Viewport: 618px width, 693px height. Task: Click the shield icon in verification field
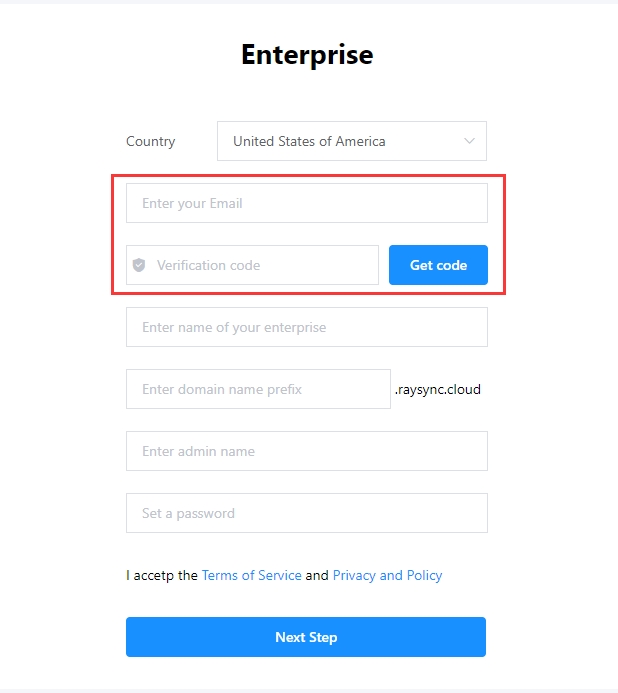pos(139,265)
